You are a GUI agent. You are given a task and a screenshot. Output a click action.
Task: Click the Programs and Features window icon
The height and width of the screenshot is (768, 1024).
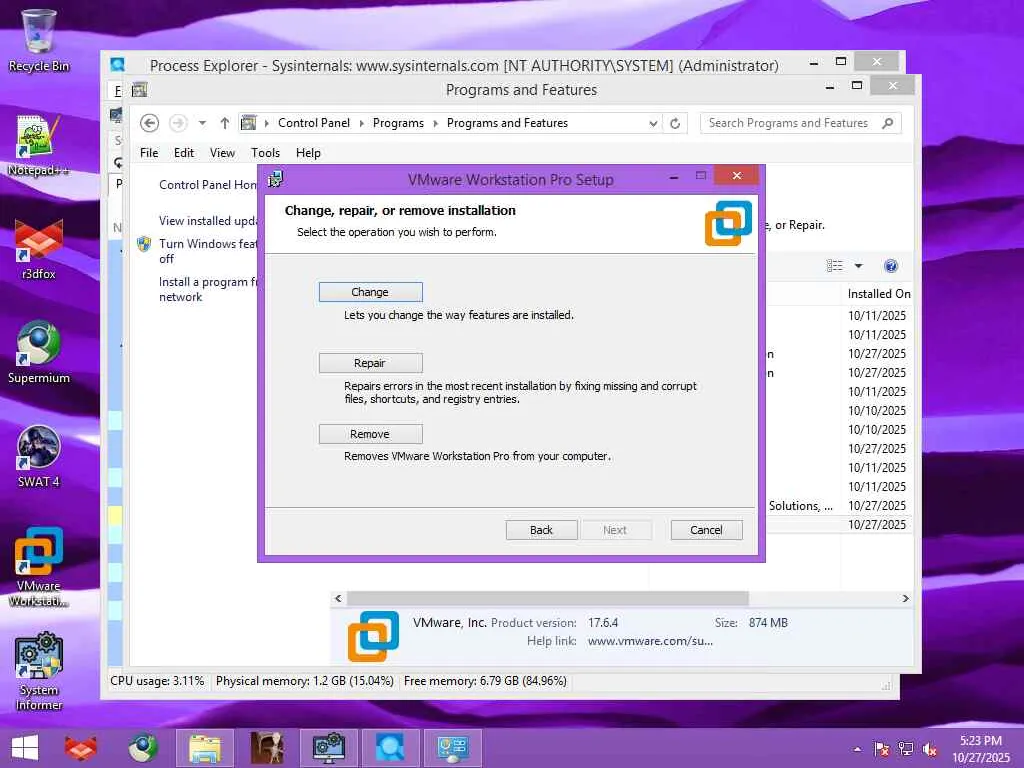click(x=140, y=89)
